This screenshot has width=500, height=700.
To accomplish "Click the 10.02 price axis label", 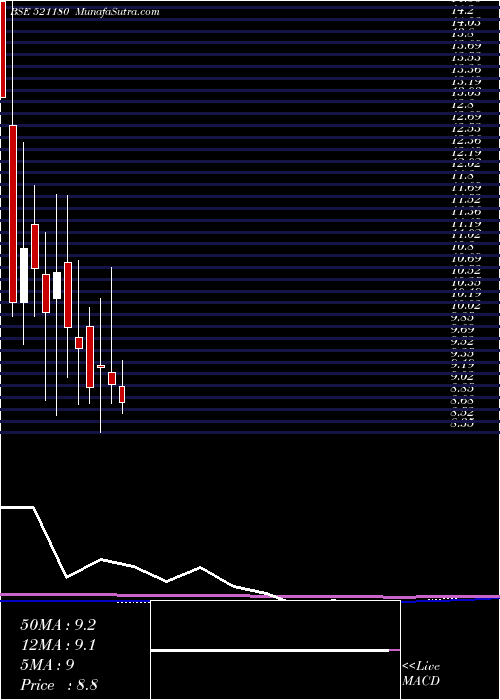I will pyautogui.click(x=466, y=306).
